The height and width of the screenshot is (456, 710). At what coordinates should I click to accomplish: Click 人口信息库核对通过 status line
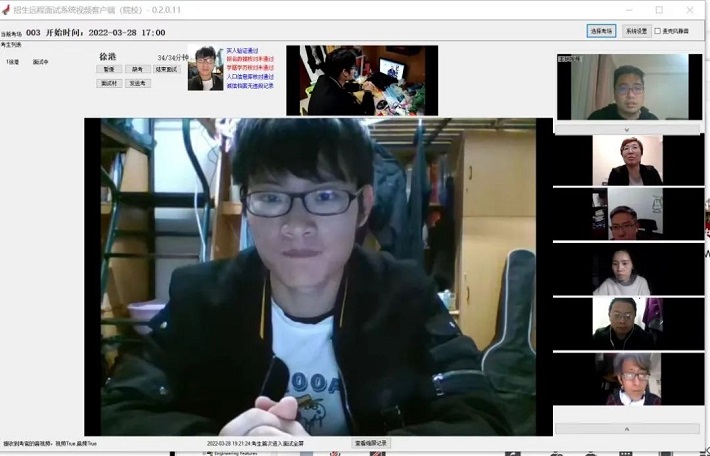[x=250, y=77]
